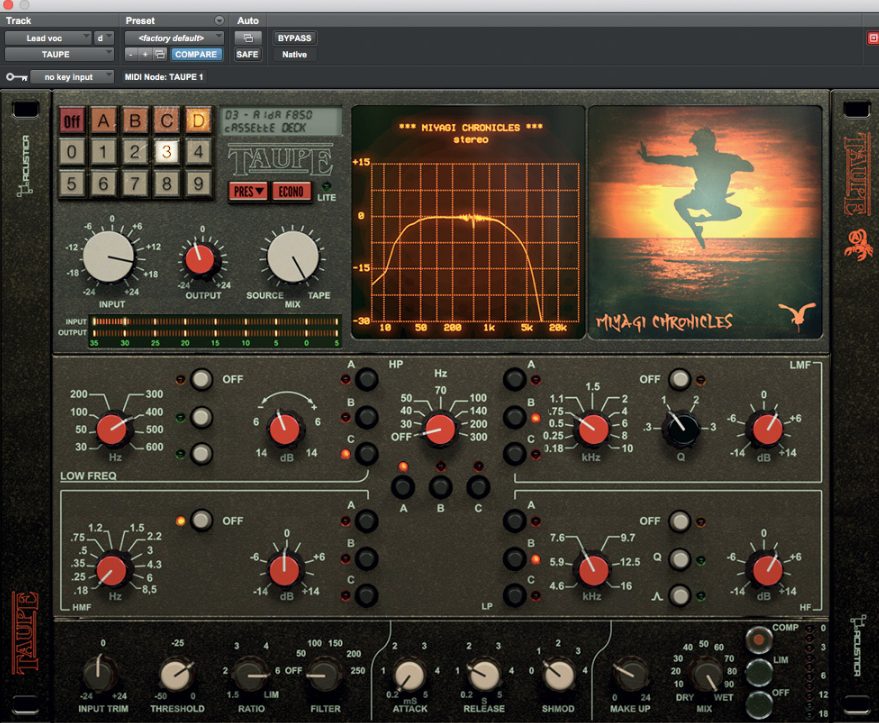Click the LOW FREQ dB gain knob
Screen dimensions: 879x723
click(x=285, y=430)
